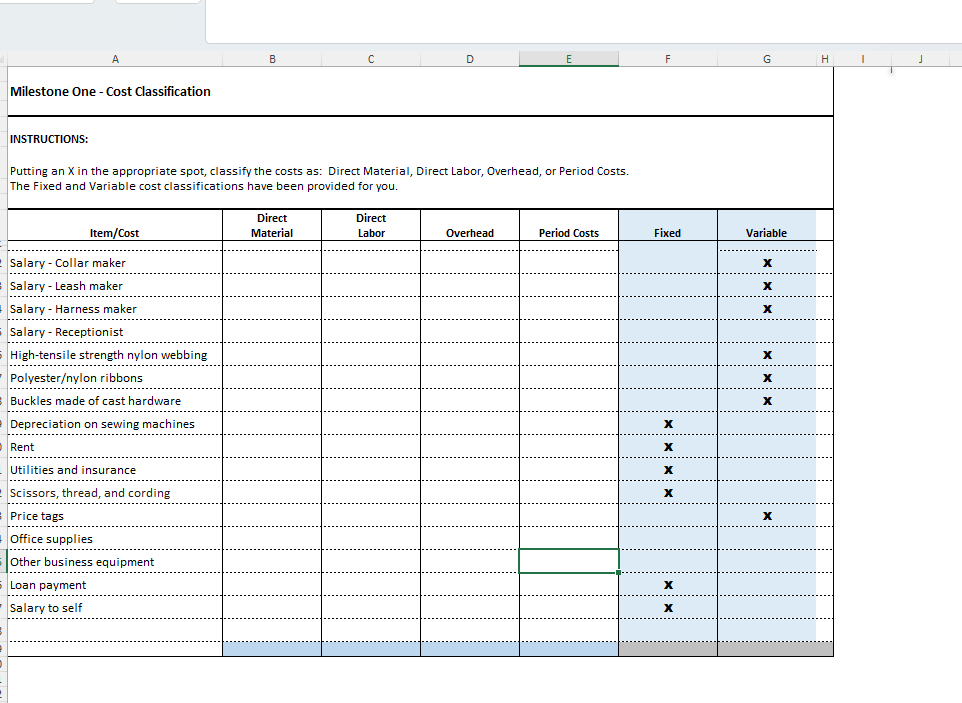Click Direct Material cell for Polyester/nylon ribbons
The image size is (962, 703).
(x=272, y=378)
